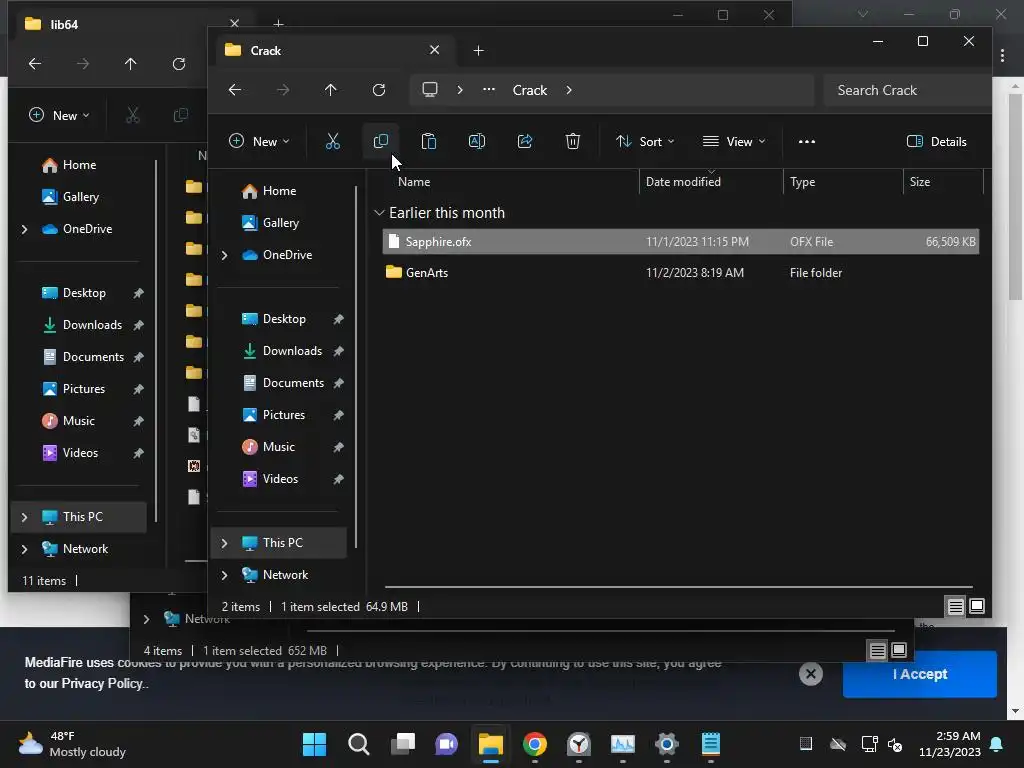Open Google Chrome from taskbar
Screen dimensions: 1024x768
(x=534, y=744)
